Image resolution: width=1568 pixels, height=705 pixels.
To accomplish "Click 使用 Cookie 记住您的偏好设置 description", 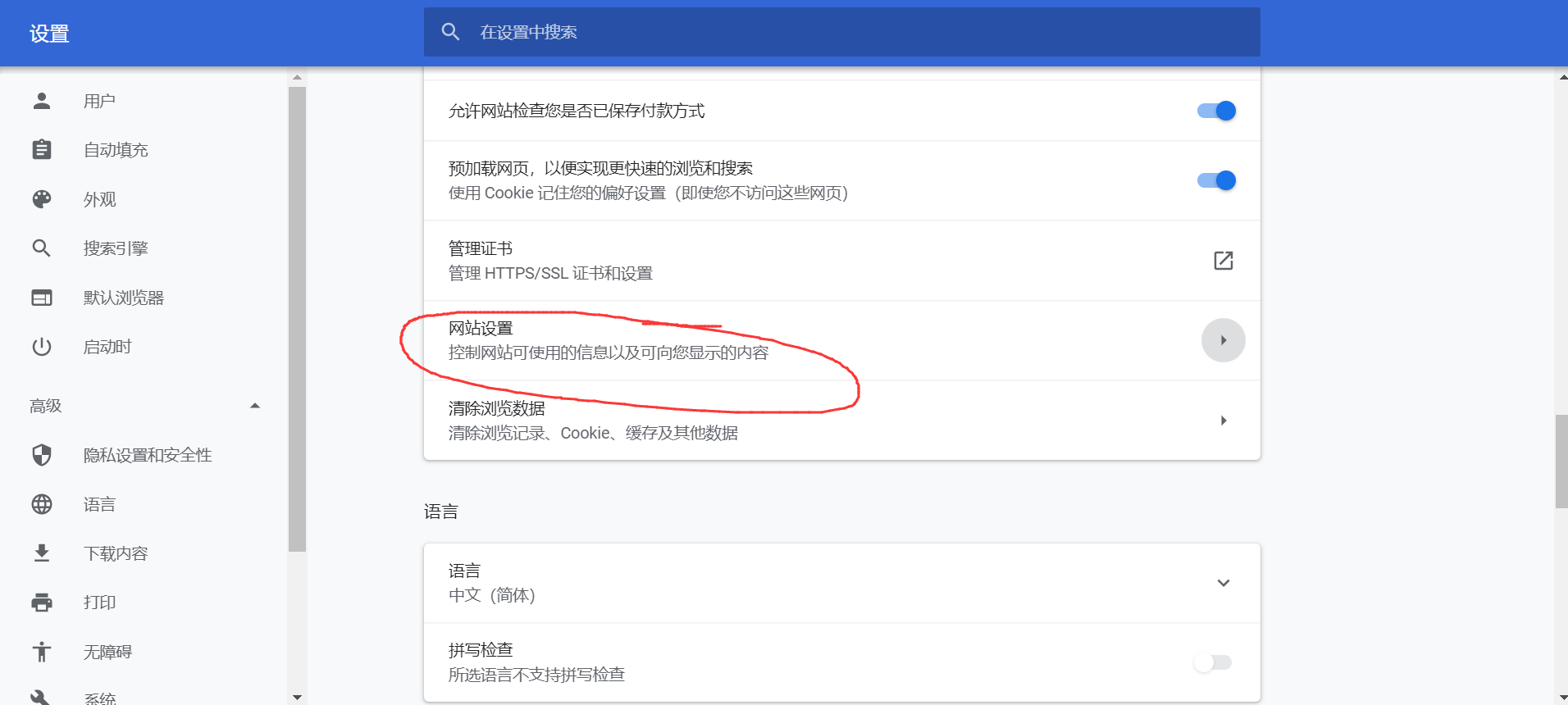I will click(649, 193).
